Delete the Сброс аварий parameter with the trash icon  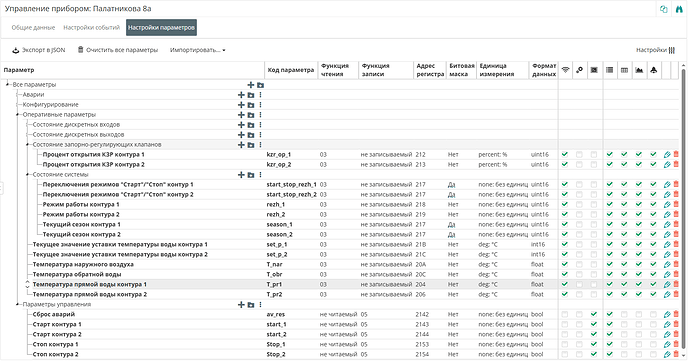point(676,314)
